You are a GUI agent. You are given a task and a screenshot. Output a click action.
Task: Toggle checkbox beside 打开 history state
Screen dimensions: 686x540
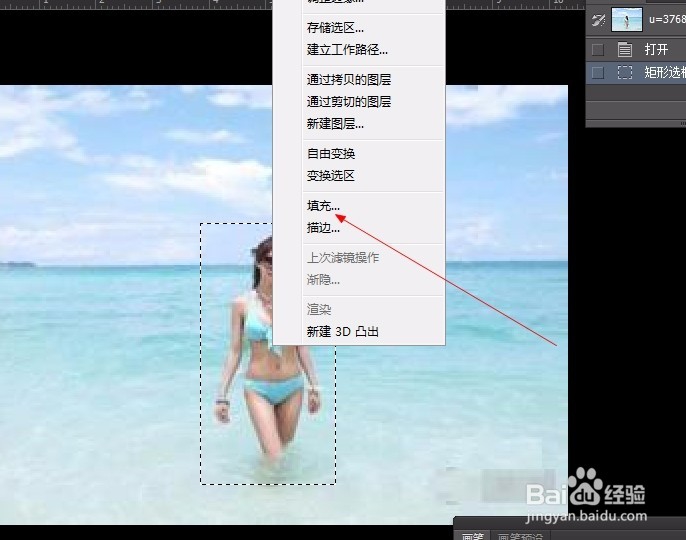tap(598, 49)
